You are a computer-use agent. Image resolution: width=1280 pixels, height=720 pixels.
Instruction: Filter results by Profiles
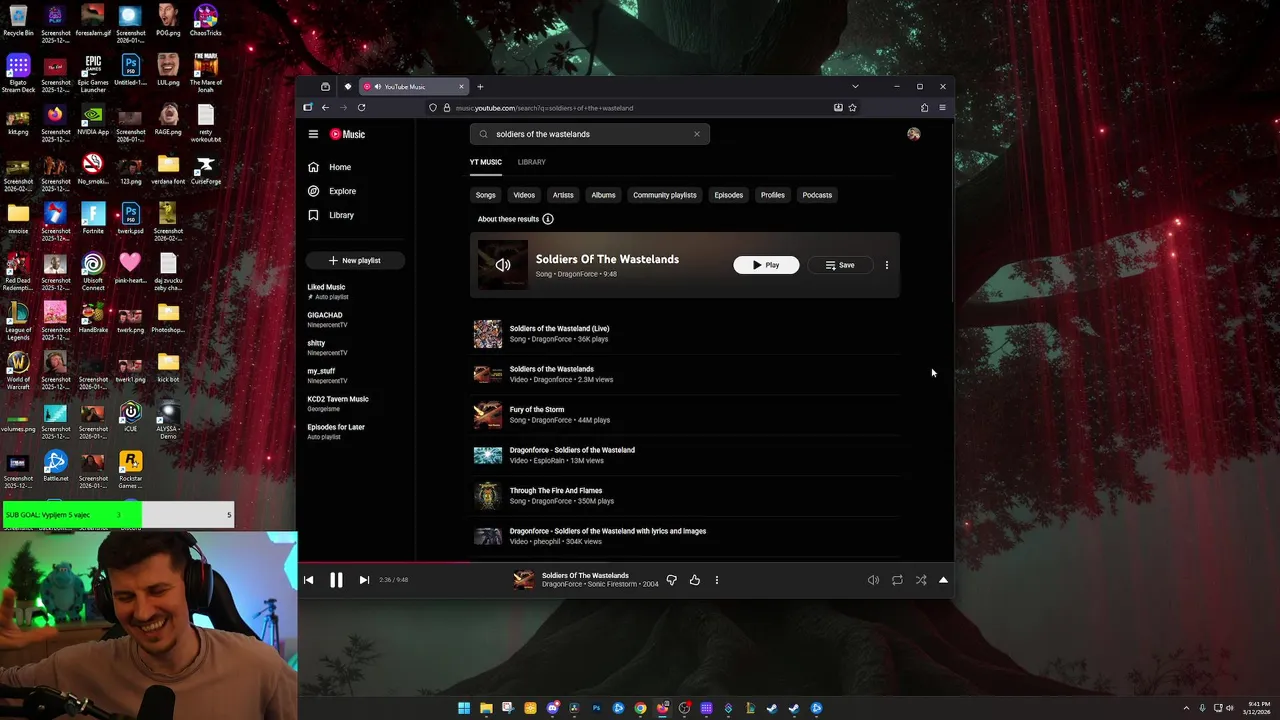pyautogui.click(x=773, y=195)
